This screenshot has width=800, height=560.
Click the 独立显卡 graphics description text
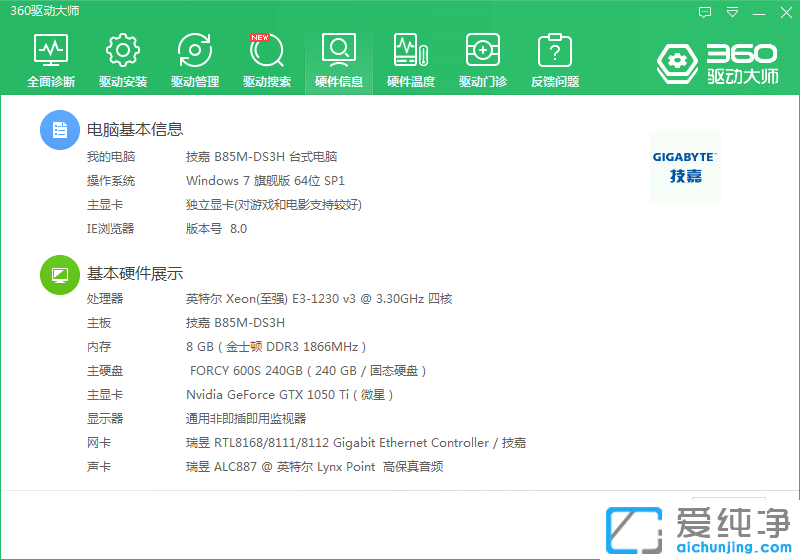pyautogui.click(x=274, y=205)
